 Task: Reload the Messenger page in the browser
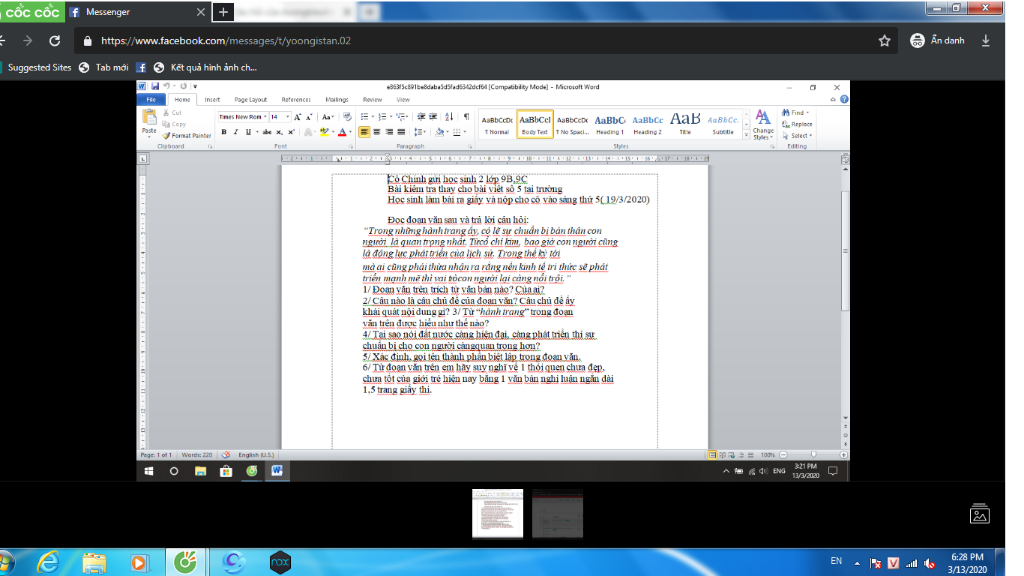click(x=55, y=40)
